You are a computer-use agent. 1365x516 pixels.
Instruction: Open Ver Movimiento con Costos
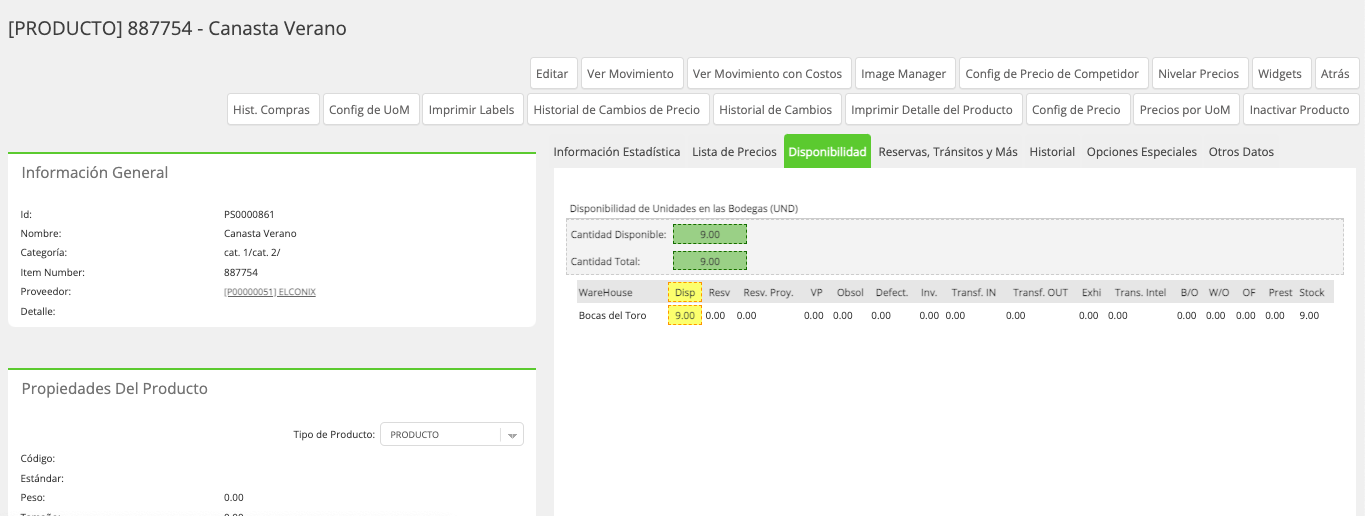768,73
